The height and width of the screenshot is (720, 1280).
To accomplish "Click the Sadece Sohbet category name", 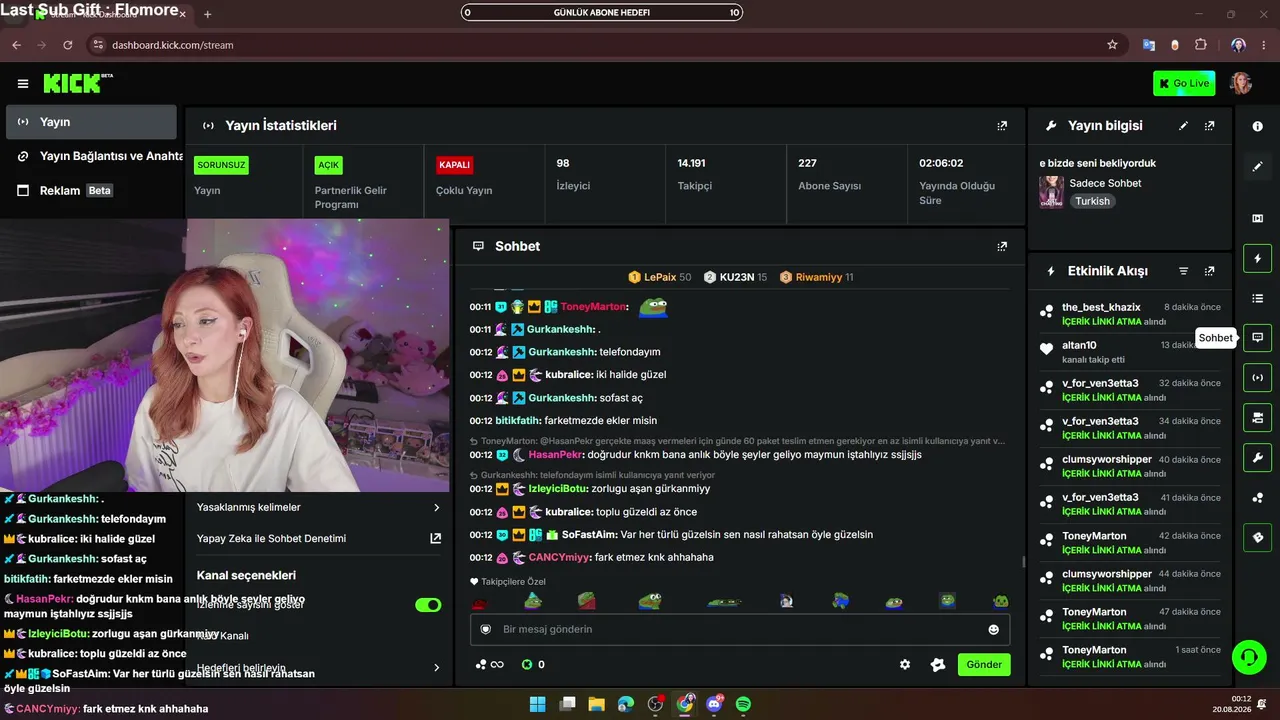I will point(1105,184).
